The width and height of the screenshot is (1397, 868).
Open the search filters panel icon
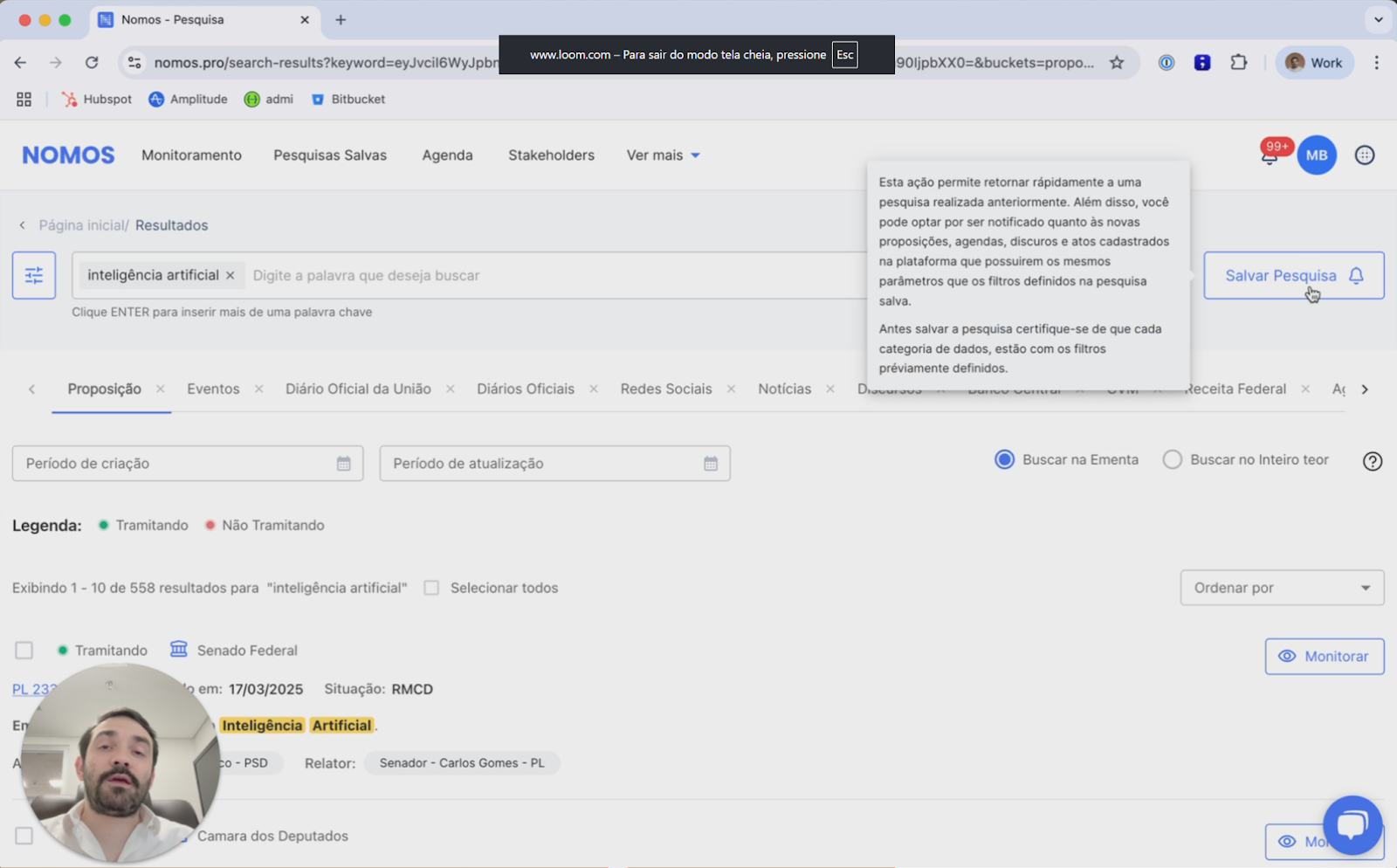(x=34, y=275)
